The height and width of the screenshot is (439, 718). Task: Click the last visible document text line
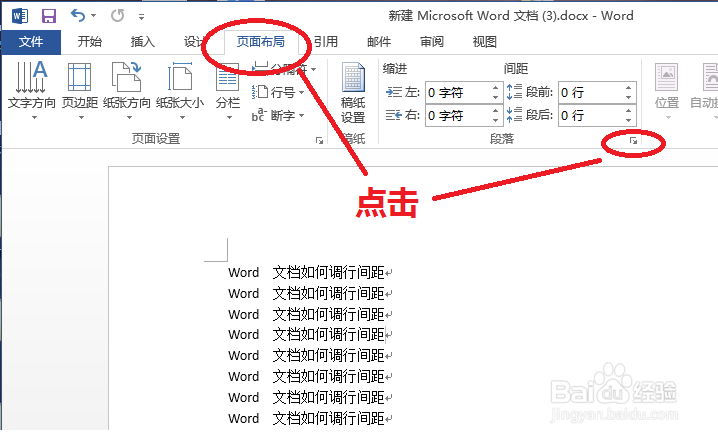[x=310, y=418]
